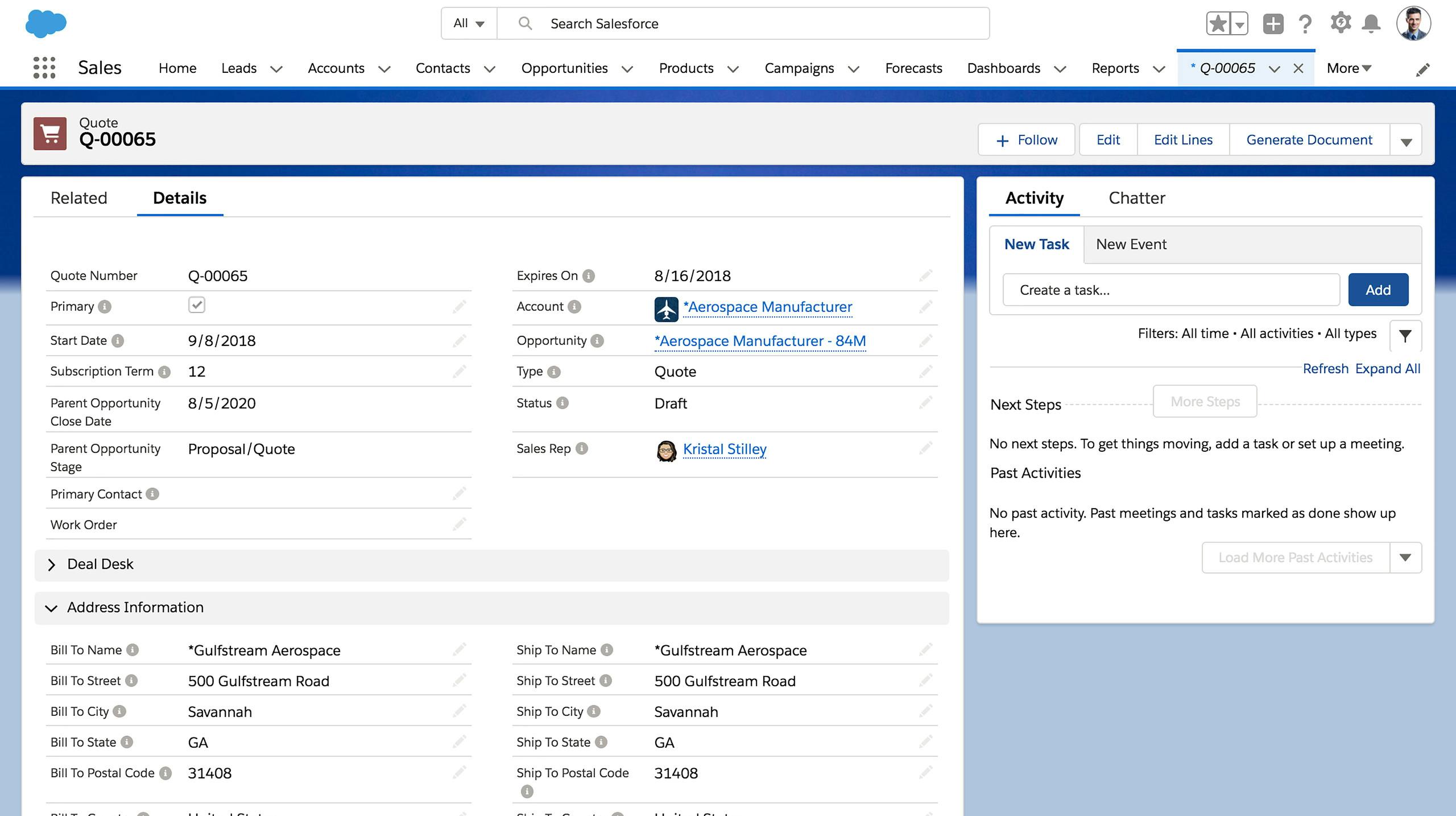
Task: Open Setup gear icon
Action: [1340, 23]
